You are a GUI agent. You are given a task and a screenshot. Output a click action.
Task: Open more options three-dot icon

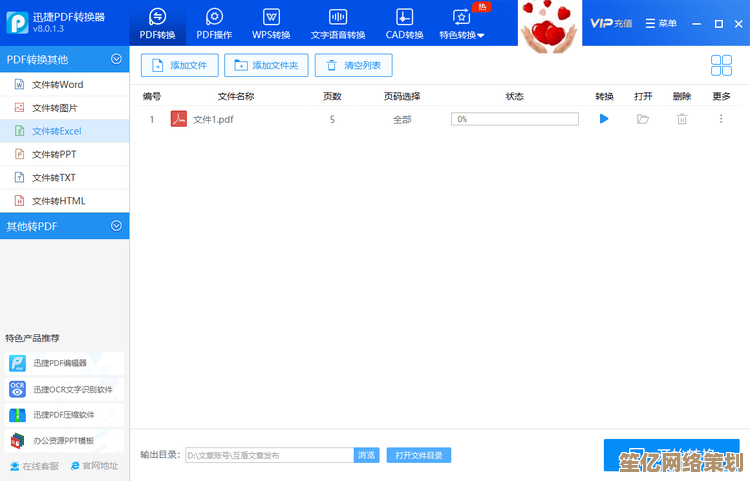(x=721, y=119)
